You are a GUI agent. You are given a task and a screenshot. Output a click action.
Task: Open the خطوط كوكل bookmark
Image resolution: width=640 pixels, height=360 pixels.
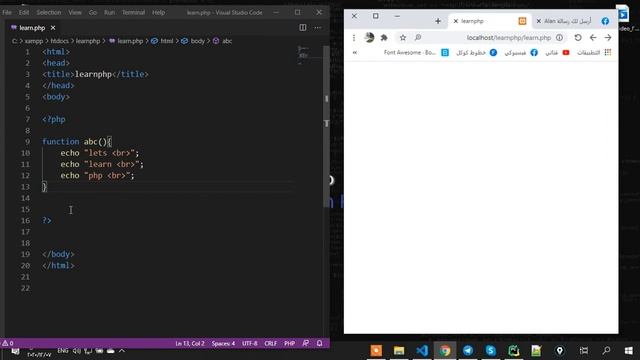coord(476,53)
